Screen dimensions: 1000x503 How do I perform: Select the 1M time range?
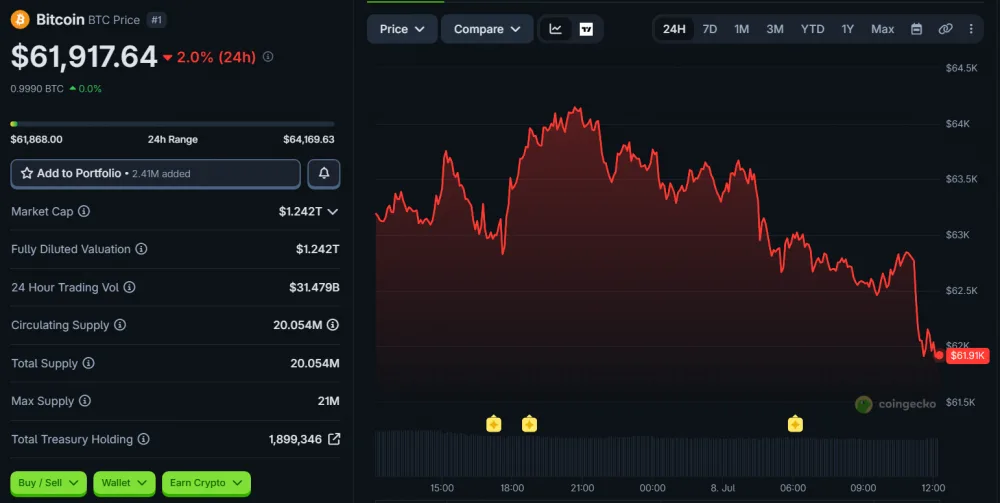click(742, 29)
